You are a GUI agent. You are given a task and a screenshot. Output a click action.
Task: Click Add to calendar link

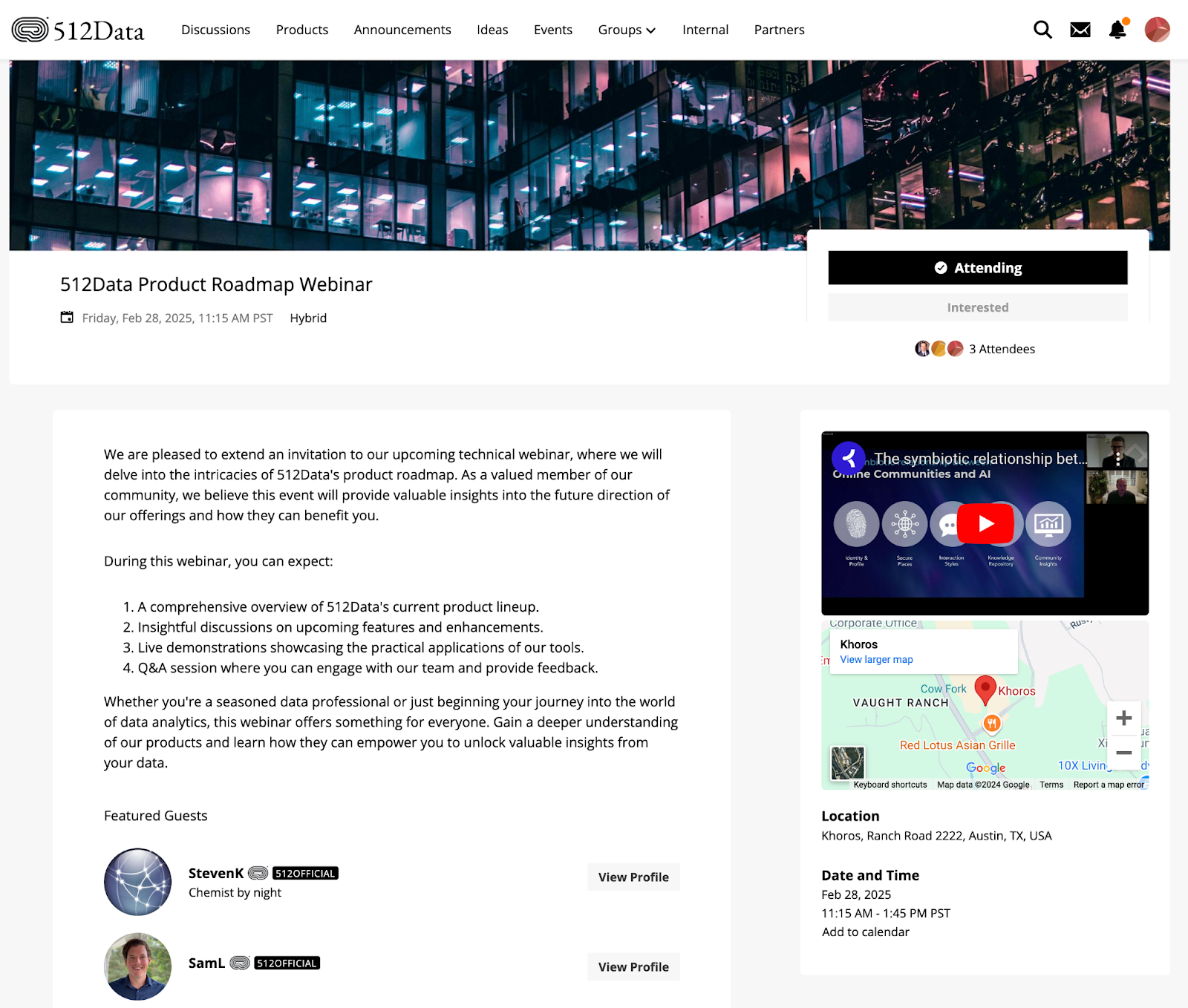click(866, 932)
